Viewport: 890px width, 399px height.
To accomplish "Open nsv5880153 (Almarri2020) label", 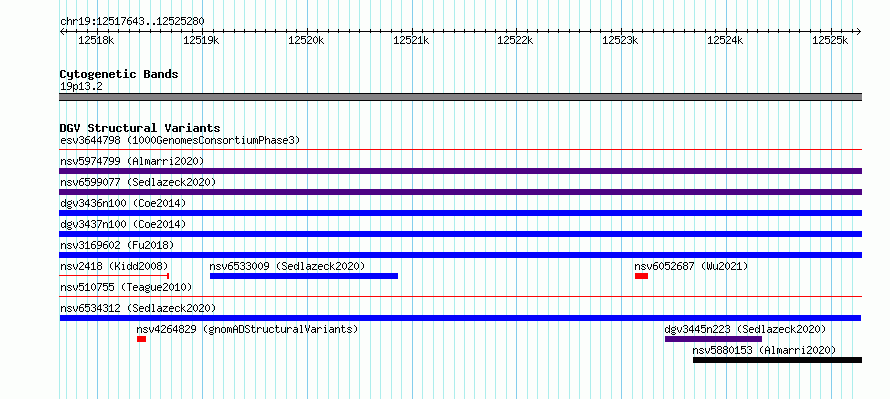I will click(765, 350).
